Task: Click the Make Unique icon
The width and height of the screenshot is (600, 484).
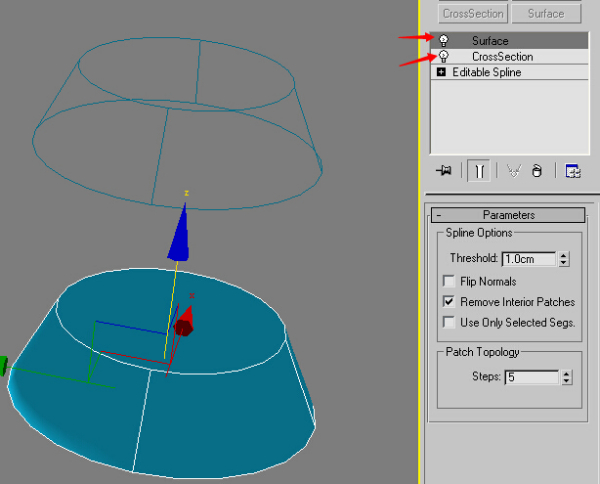Action: coord(514,171)
